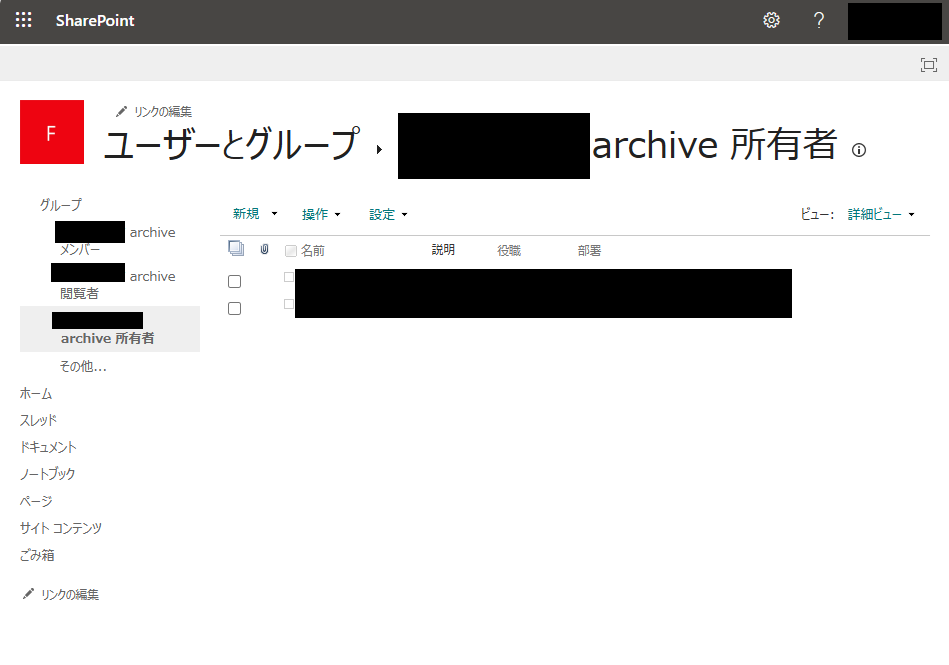This screenshot has height=665, width=949.
Task: Click the ユーザーとグループ breadcrumb title
Action: [232, 145]
